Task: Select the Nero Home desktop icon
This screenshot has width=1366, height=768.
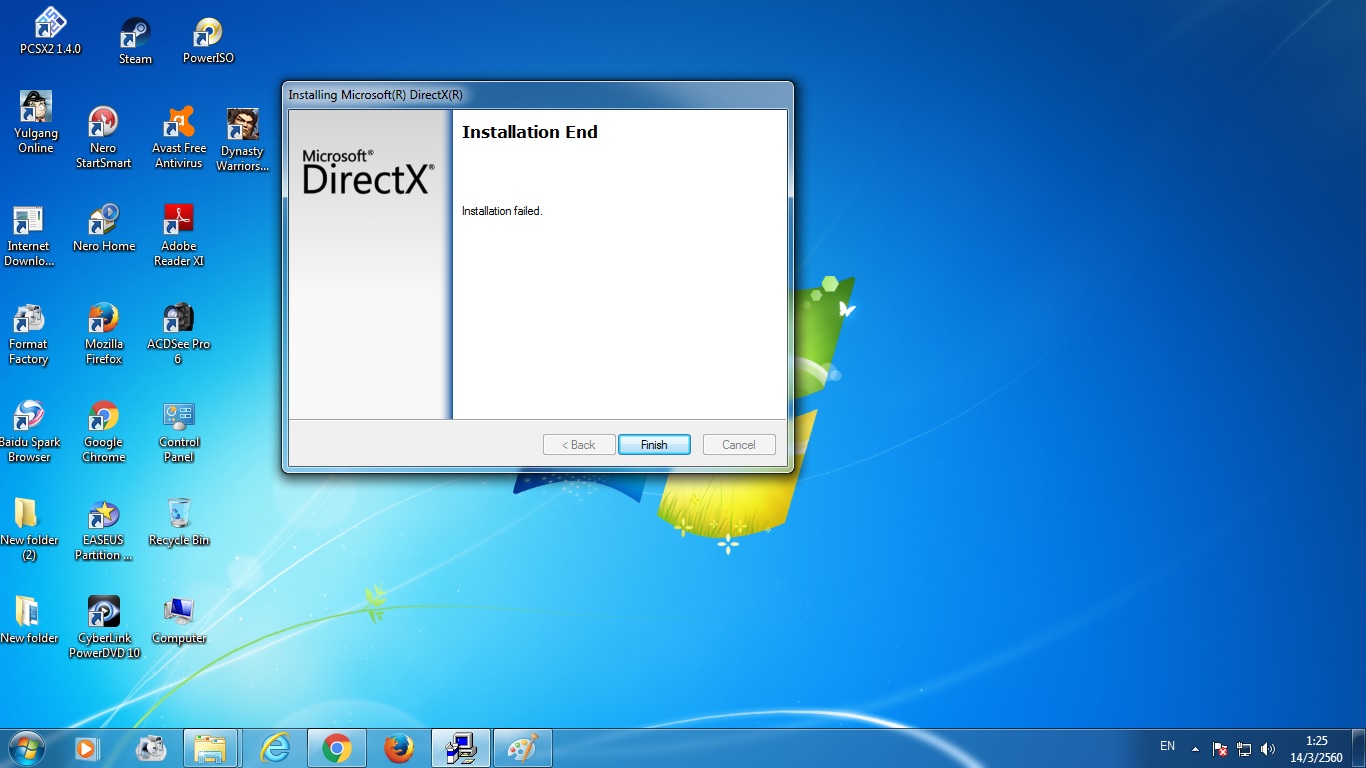Action: (x=104, y=228)
